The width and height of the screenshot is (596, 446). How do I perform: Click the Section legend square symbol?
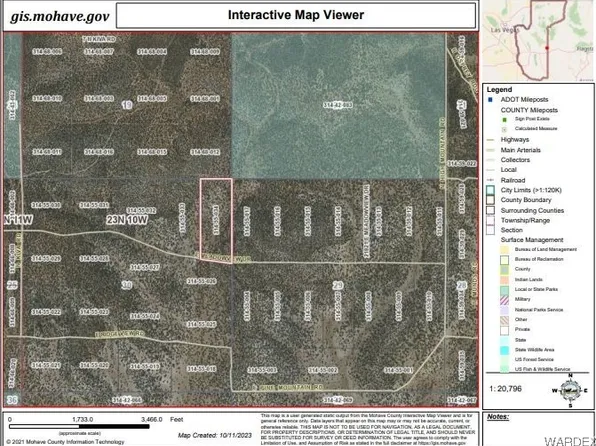(491, 230)
